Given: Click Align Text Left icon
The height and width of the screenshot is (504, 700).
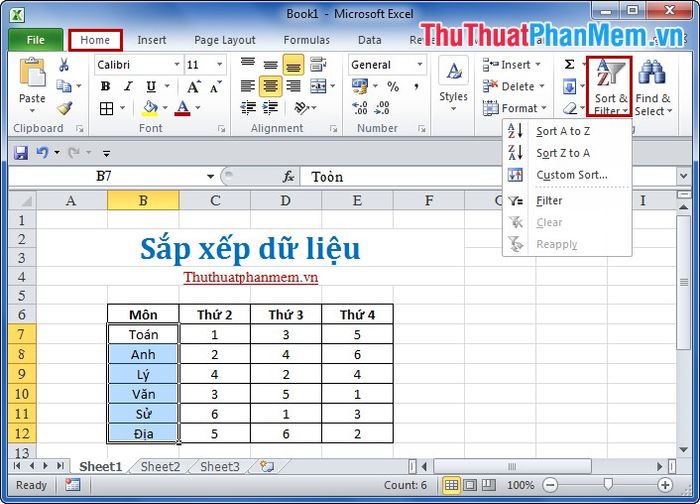Looking at the screenshot, I should tap(248, 86).
